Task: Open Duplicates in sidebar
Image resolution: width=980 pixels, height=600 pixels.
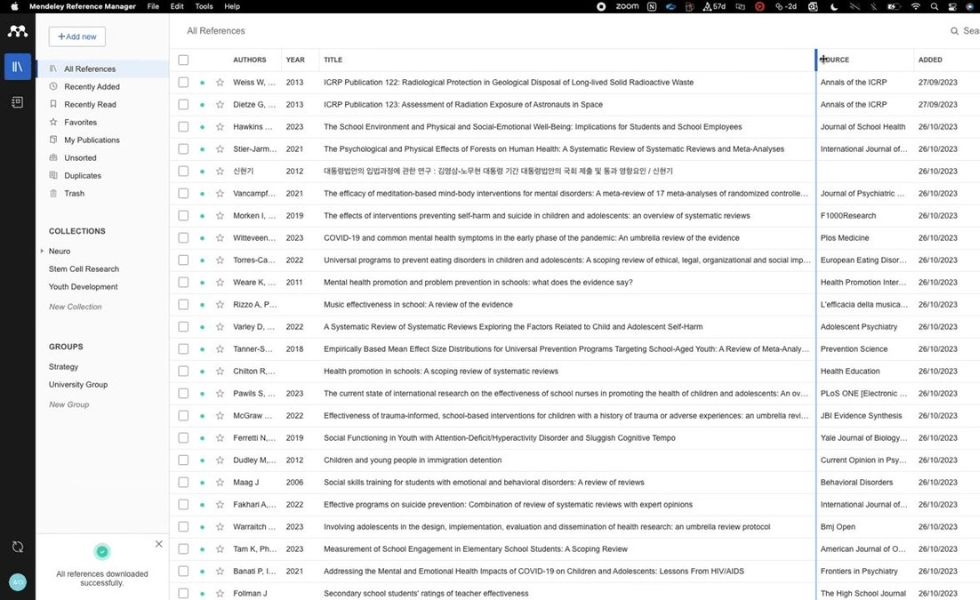Action: click(x=82, y=176)
